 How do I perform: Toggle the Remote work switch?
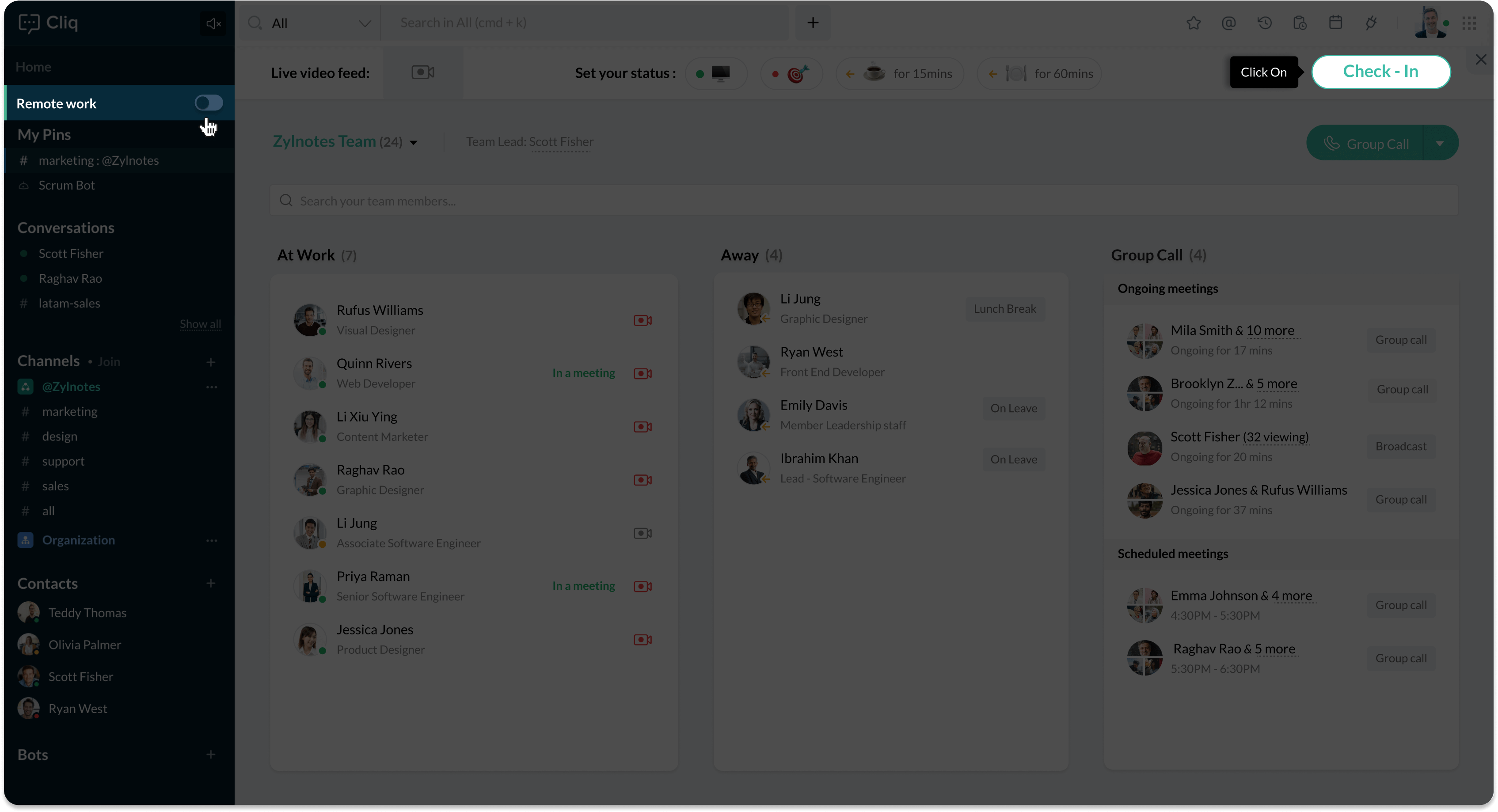click(209, 103)
